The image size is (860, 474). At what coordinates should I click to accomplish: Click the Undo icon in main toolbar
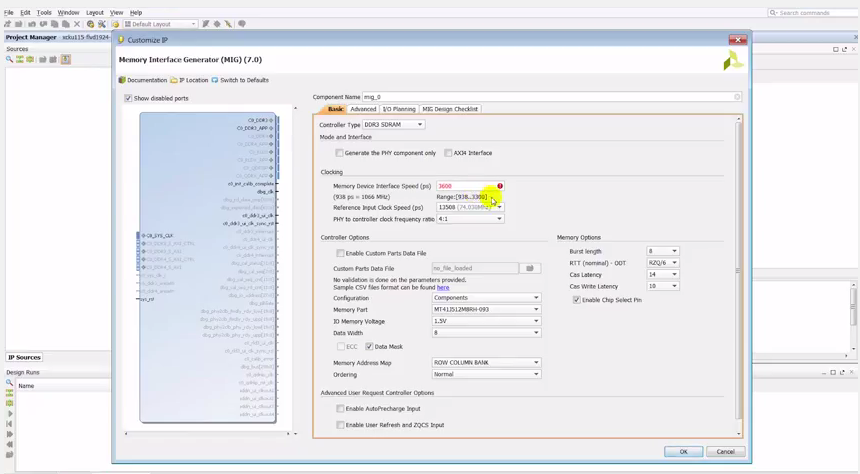[32, 24]
